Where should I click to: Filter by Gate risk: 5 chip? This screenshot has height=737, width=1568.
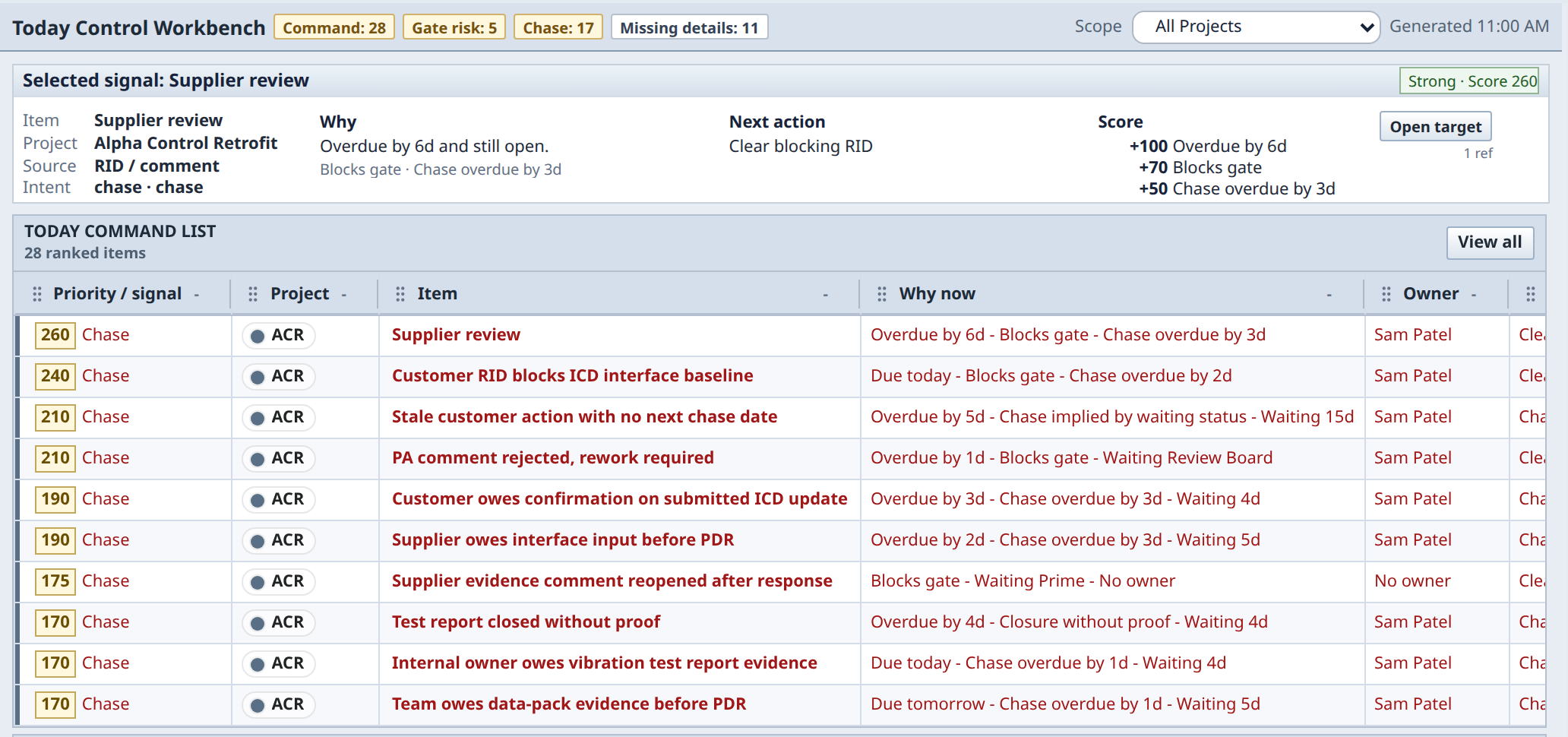(x=454, y=27)
